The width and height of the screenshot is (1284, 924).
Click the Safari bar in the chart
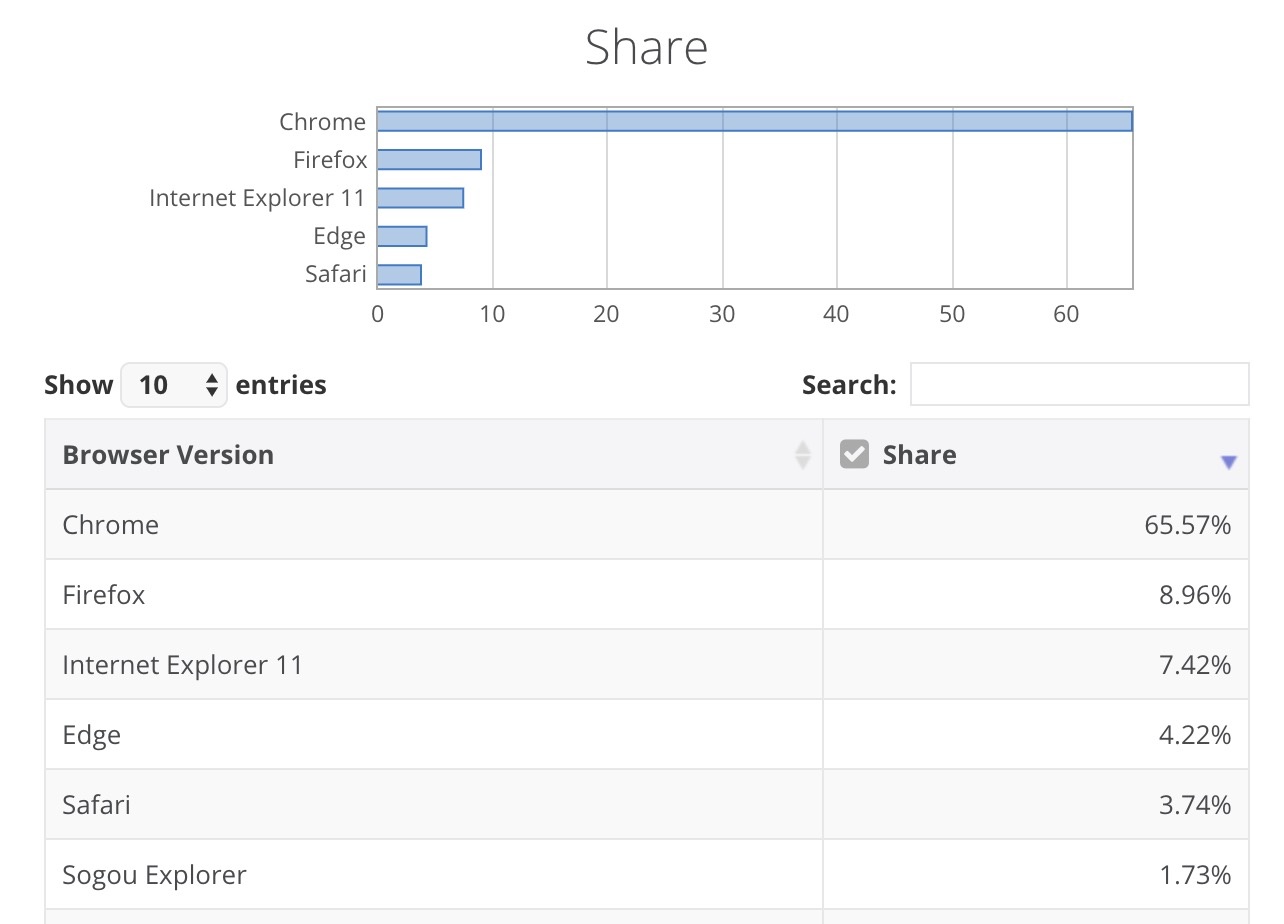[399, 274]
